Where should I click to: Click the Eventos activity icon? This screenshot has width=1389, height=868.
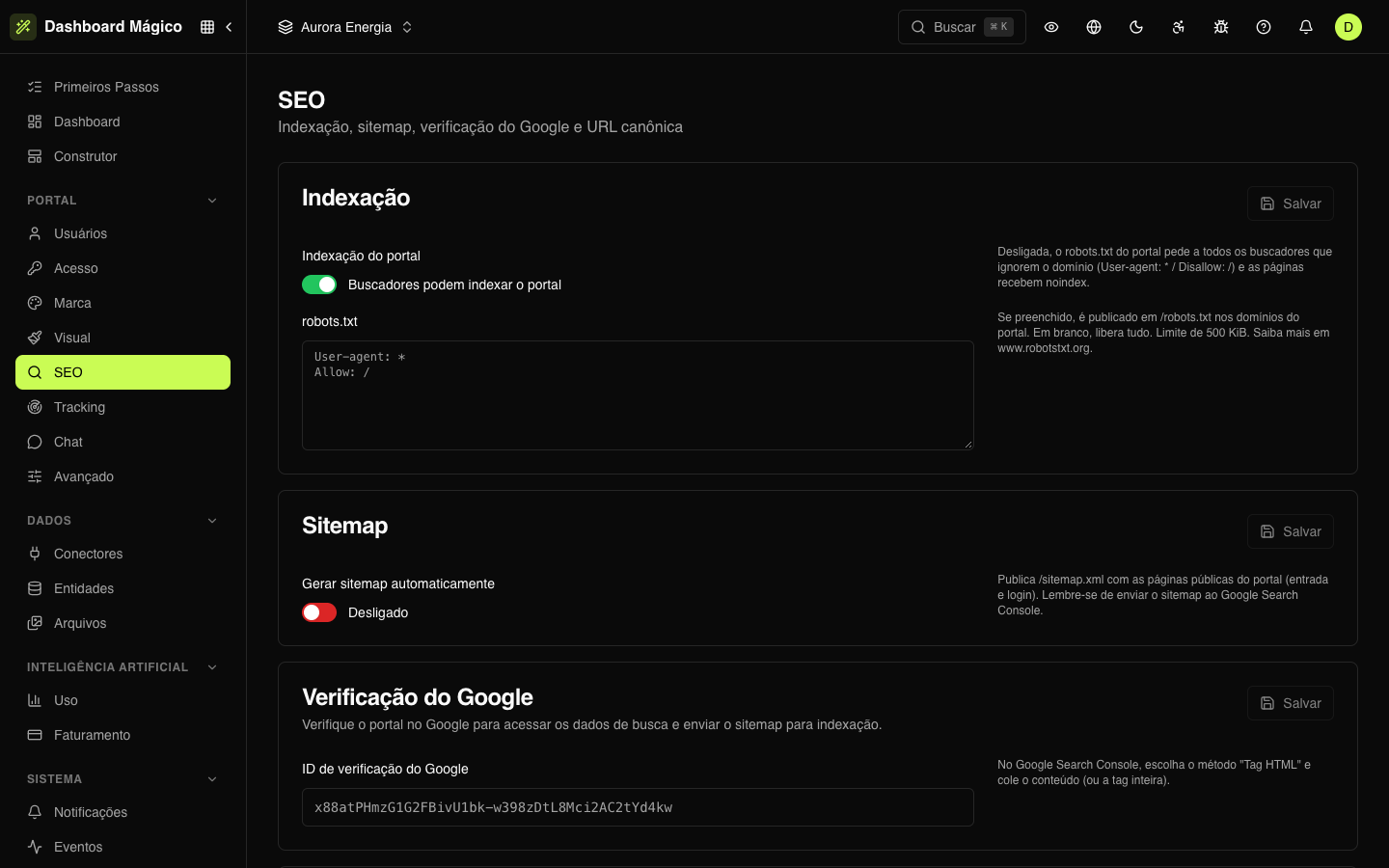(35, 847)
